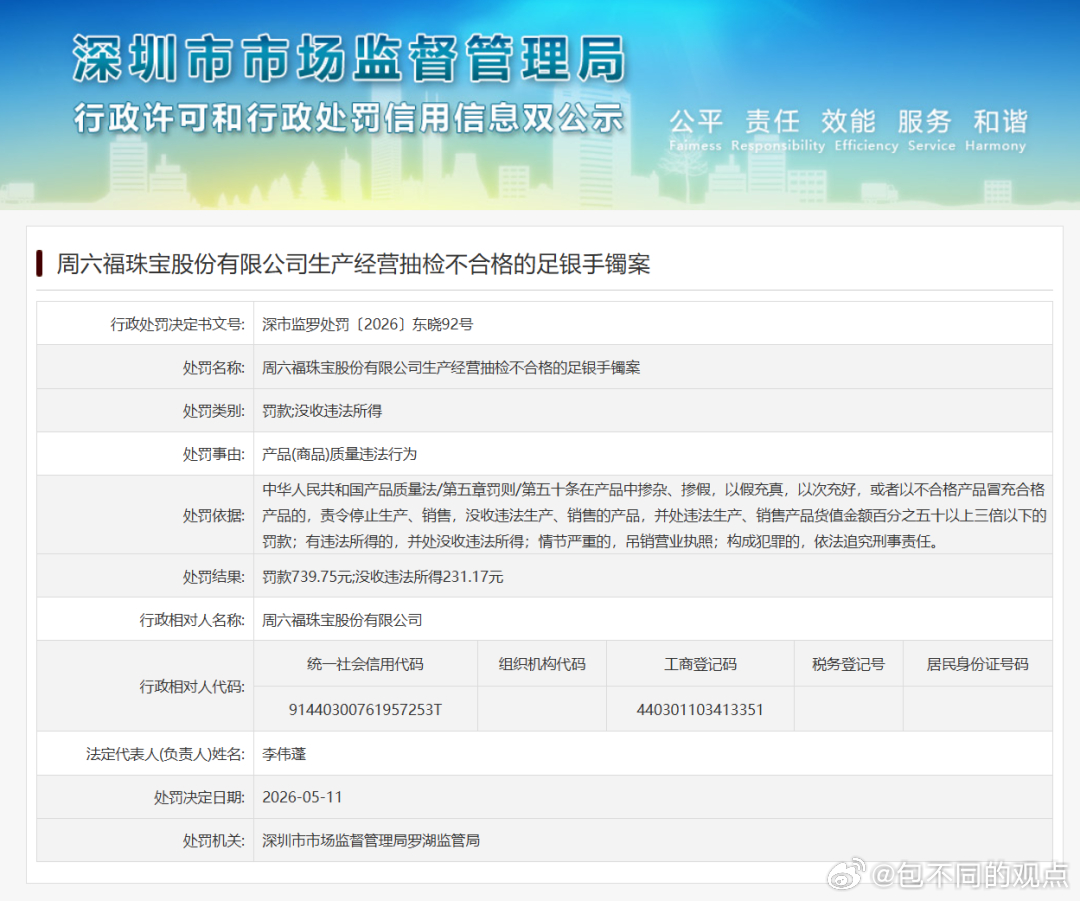The height and width of the screenshot is (901, 1080).
Task: Select credit code 91440300761957253T
Action: [365, 710]
